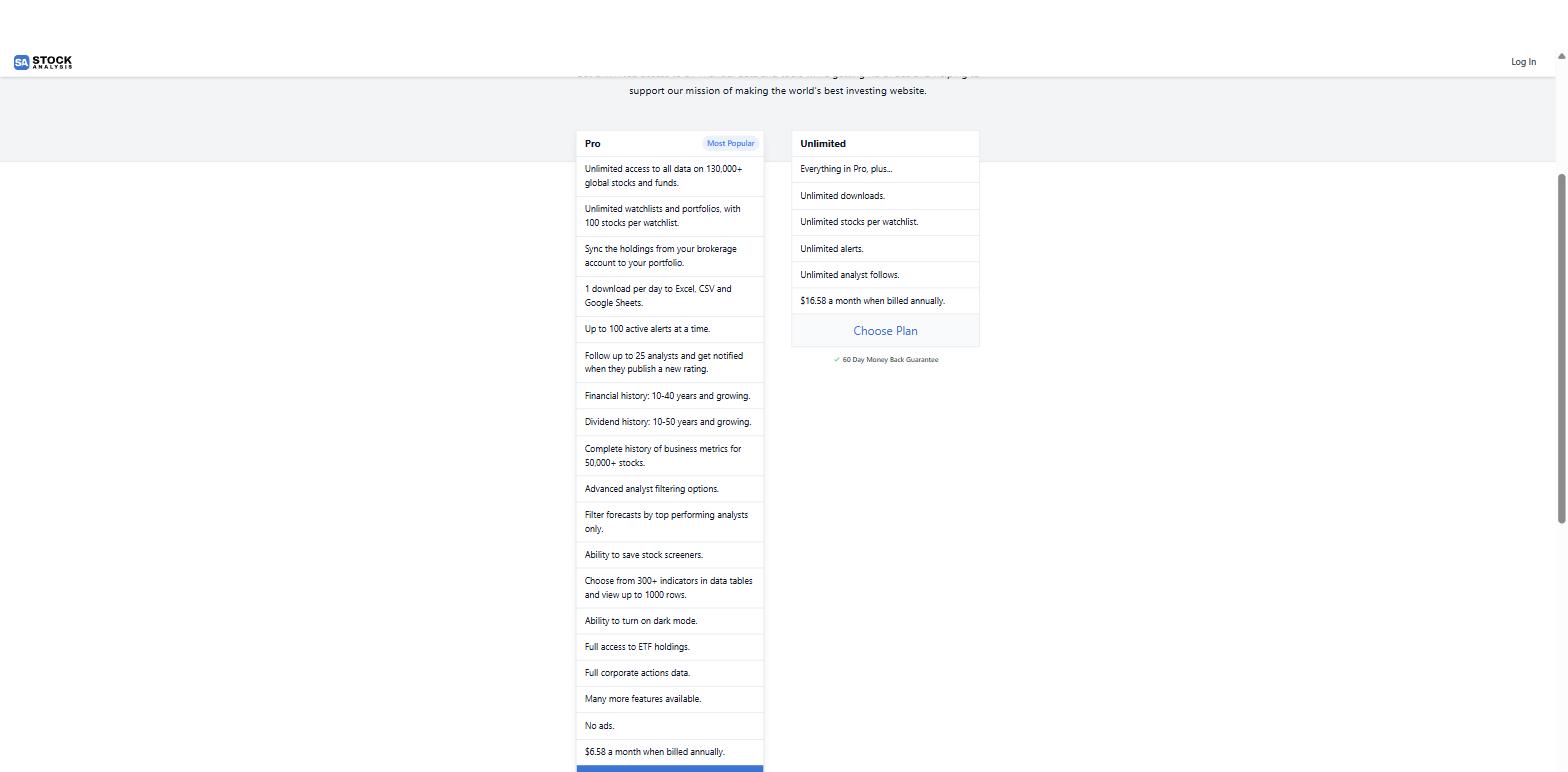
Task: Click "Dividend history: 10-50 years" row
Action: 670,422
